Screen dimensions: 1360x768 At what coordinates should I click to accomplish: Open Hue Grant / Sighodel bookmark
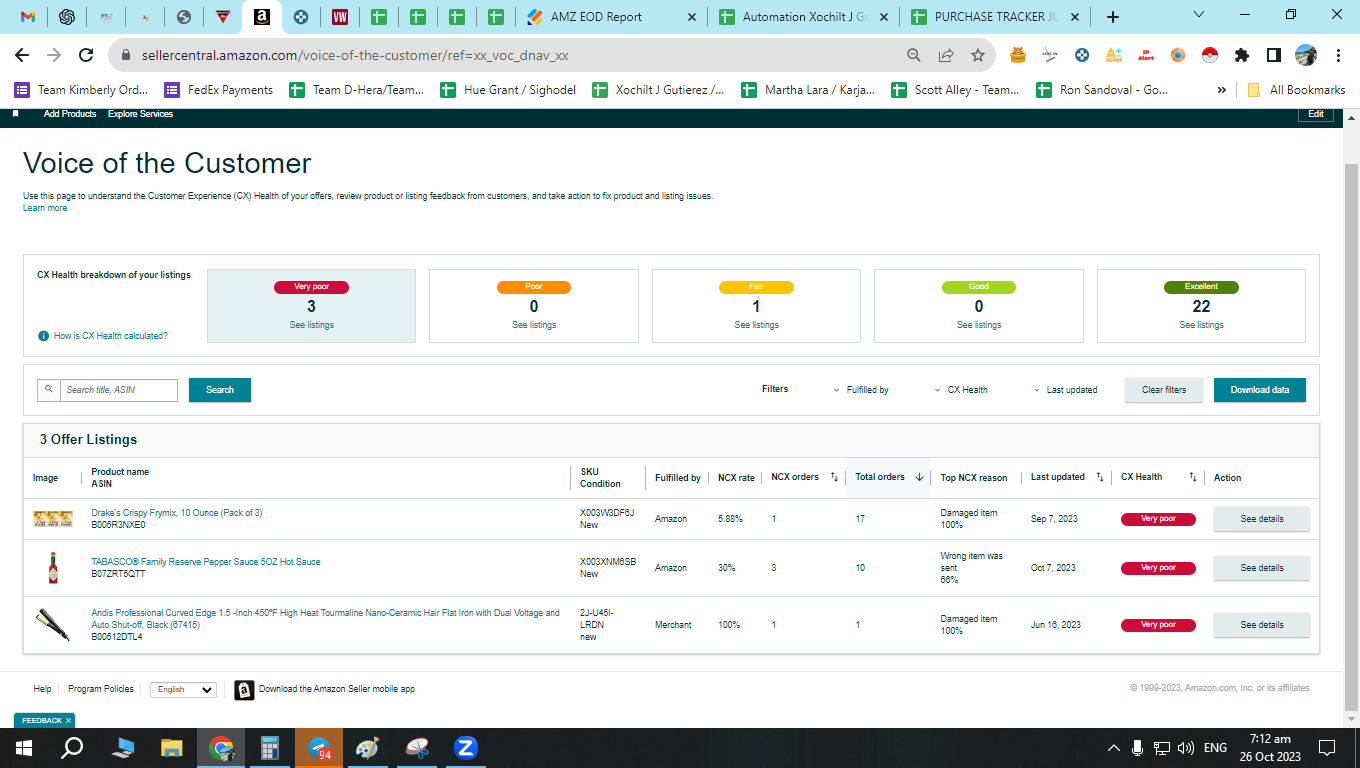(x=508, y=90)
